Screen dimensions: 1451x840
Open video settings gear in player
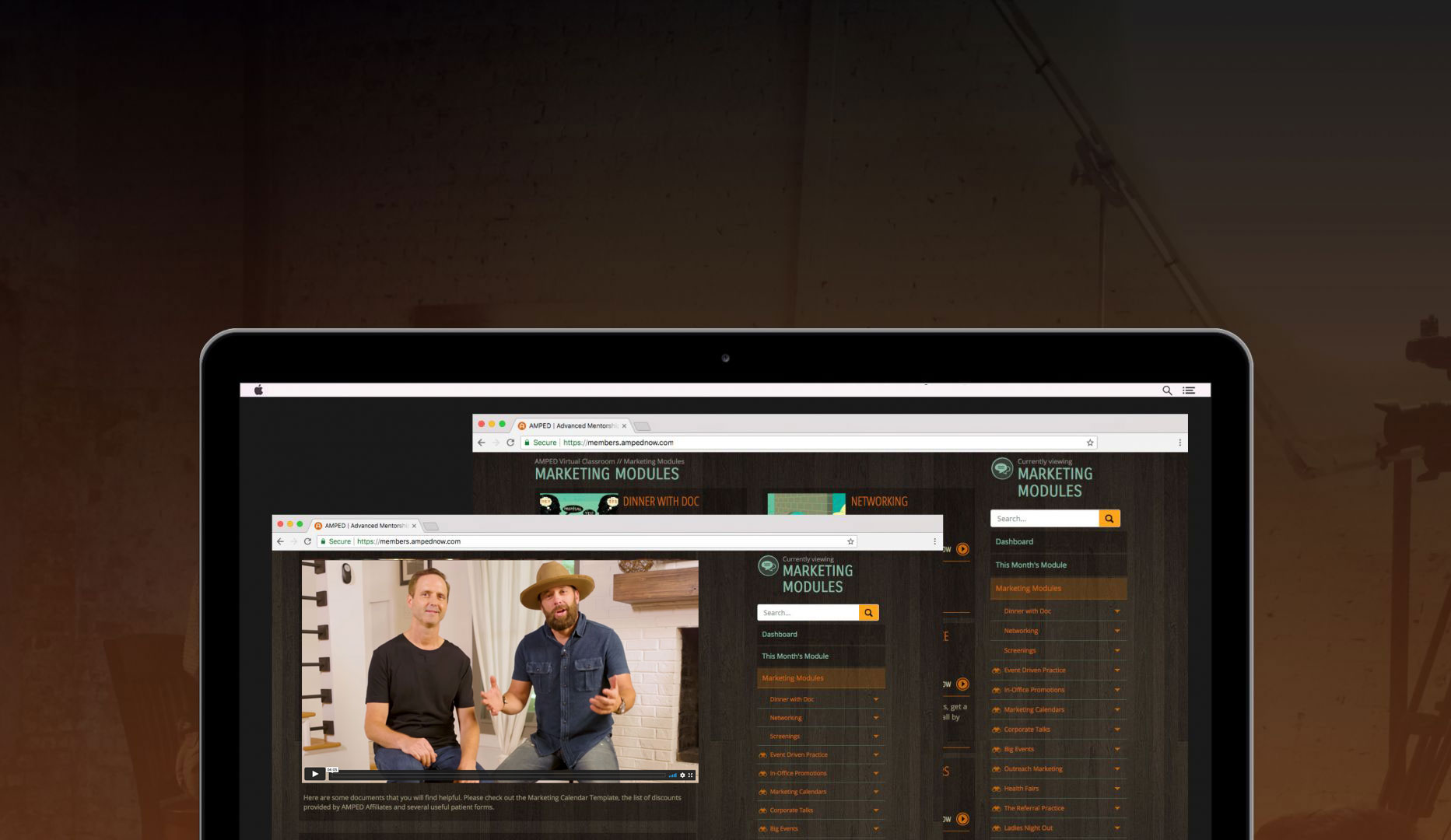coord(682,775)
